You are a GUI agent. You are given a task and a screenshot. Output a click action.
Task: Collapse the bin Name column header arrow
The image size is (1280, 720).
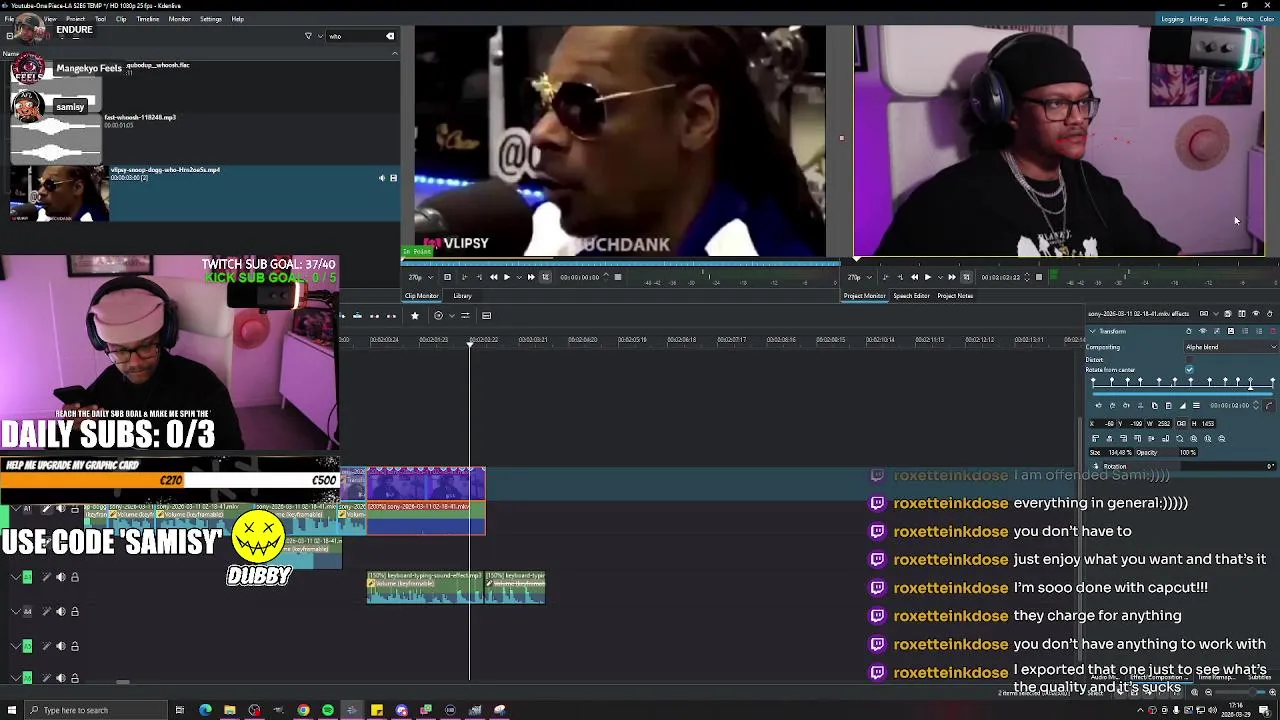[x=394, y=52]
